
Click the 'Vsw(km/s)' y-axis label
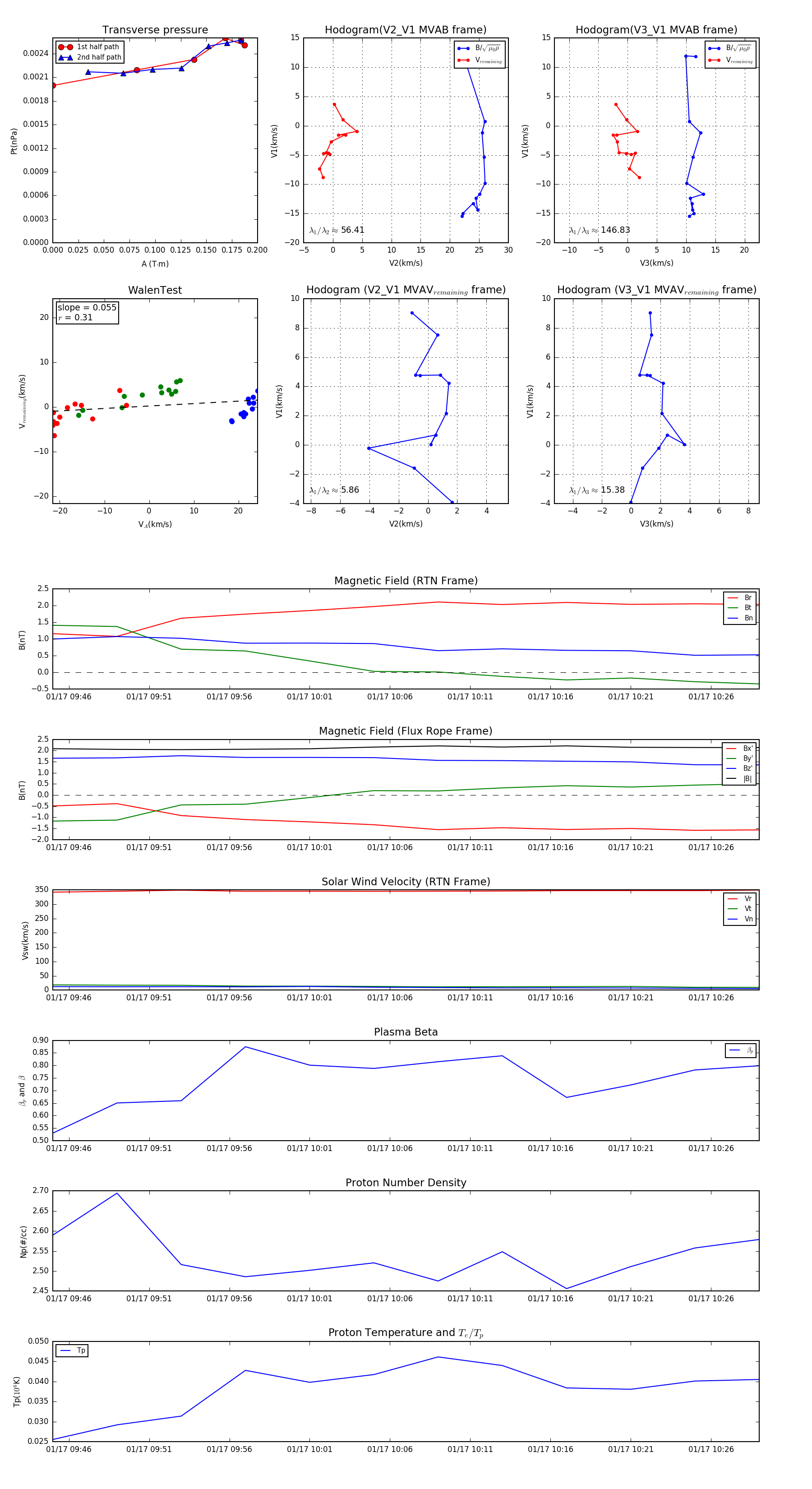(25, 940)
